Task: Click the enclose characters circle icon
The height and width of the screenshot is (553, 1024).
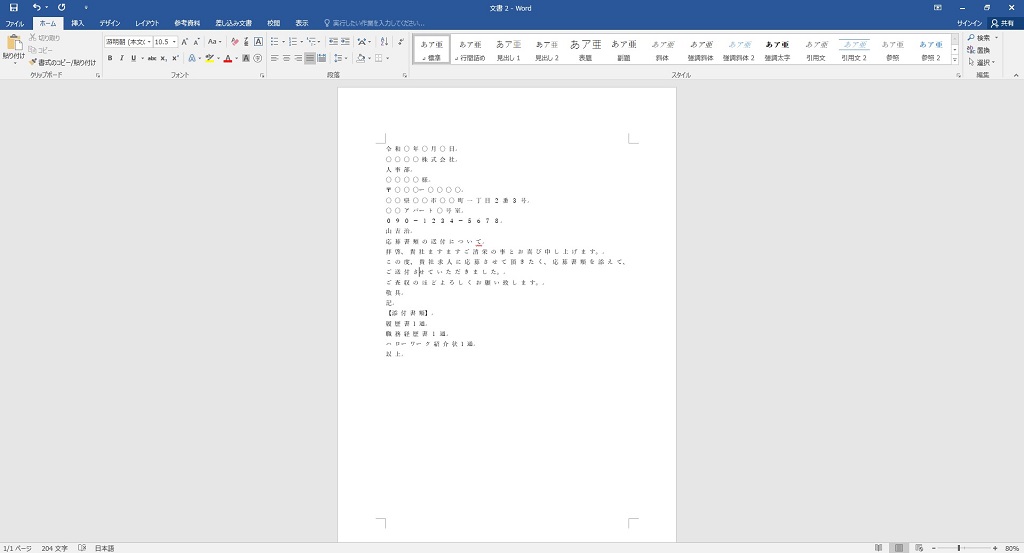Action: [x=257, y=59]
